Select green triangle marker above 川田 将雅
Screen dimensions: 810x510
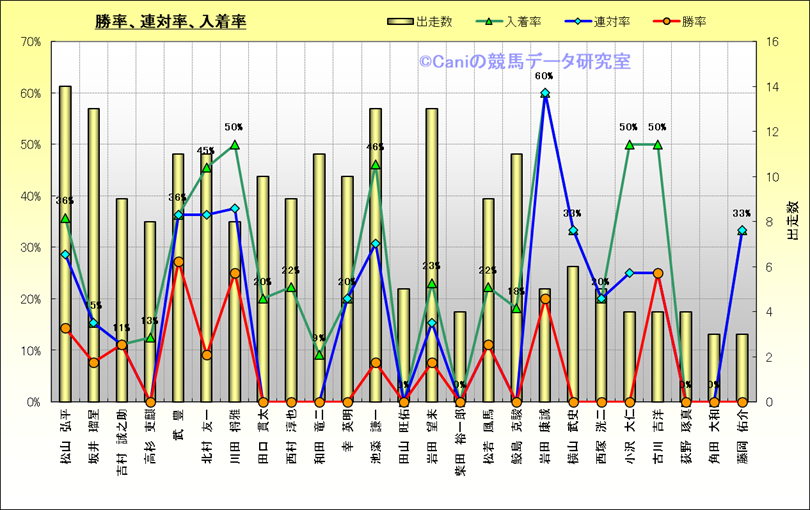point(235,145)
